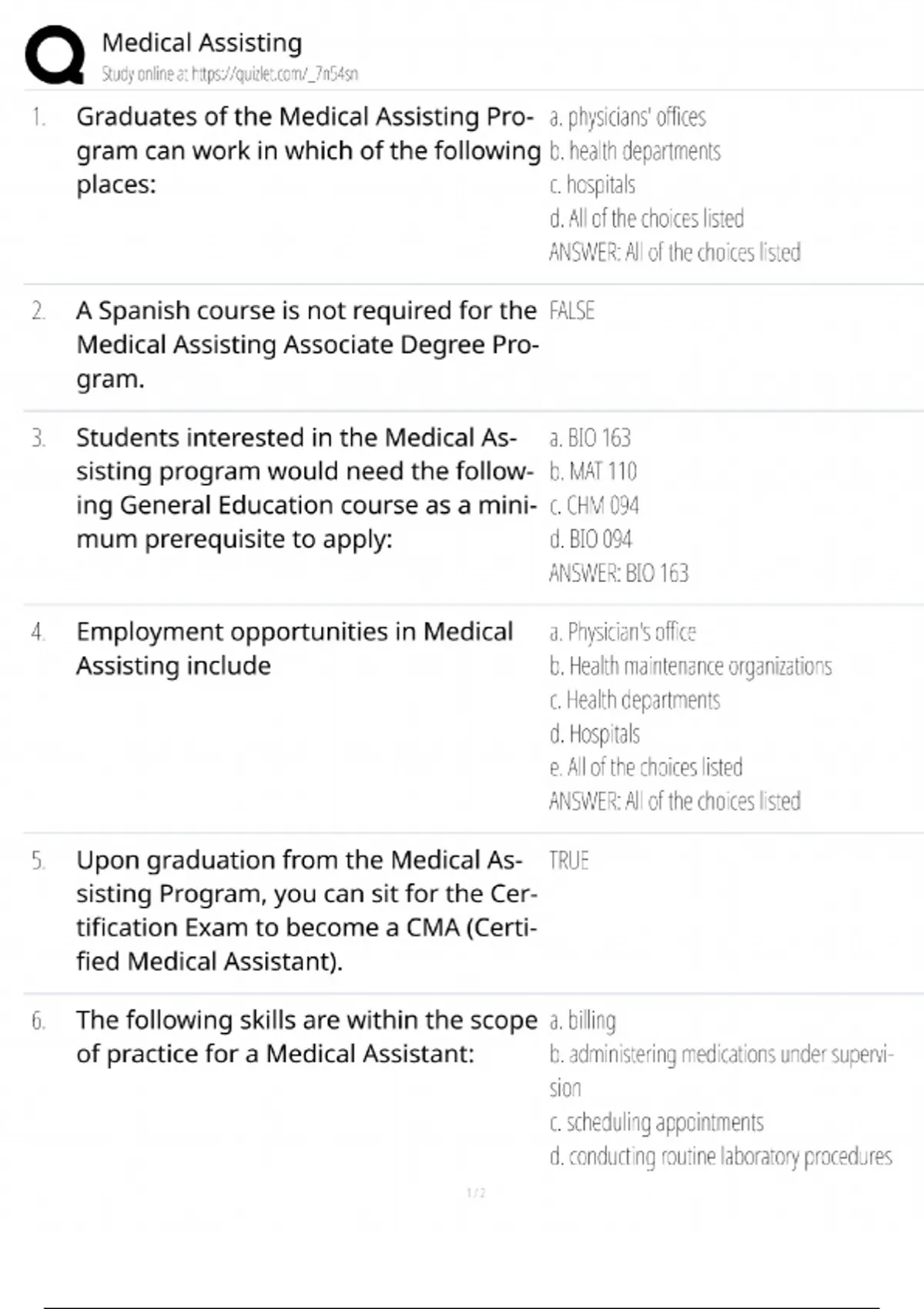Select the 'a. billing' option
924x1309 pixels.
click(582, 1021)
